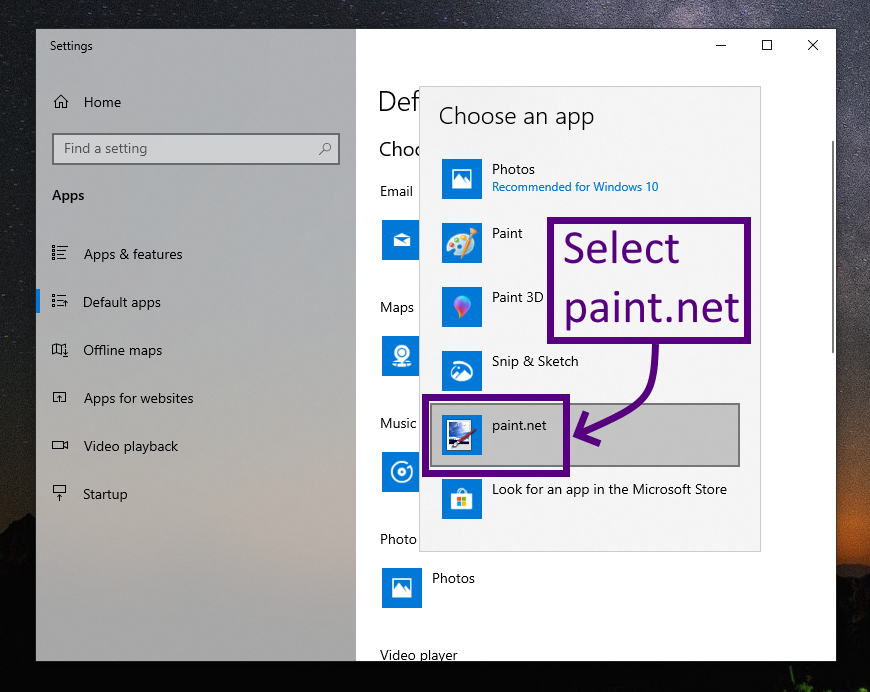The image size is (870, 692).
Task: Choose Photos in the app list
Action: pos(585,179)
